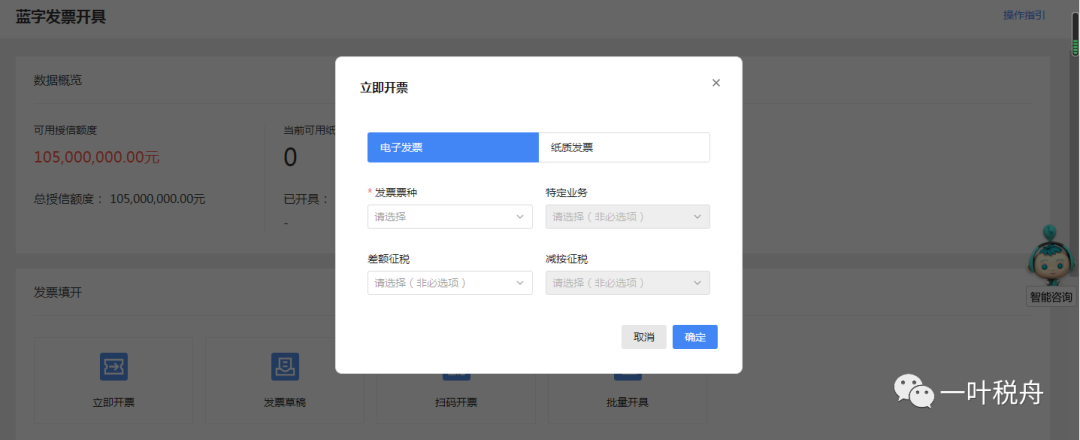Click the 总授信额度 text line
Image resolution: width=1080 pixels, height=440 pixels.
pos(120,200)
